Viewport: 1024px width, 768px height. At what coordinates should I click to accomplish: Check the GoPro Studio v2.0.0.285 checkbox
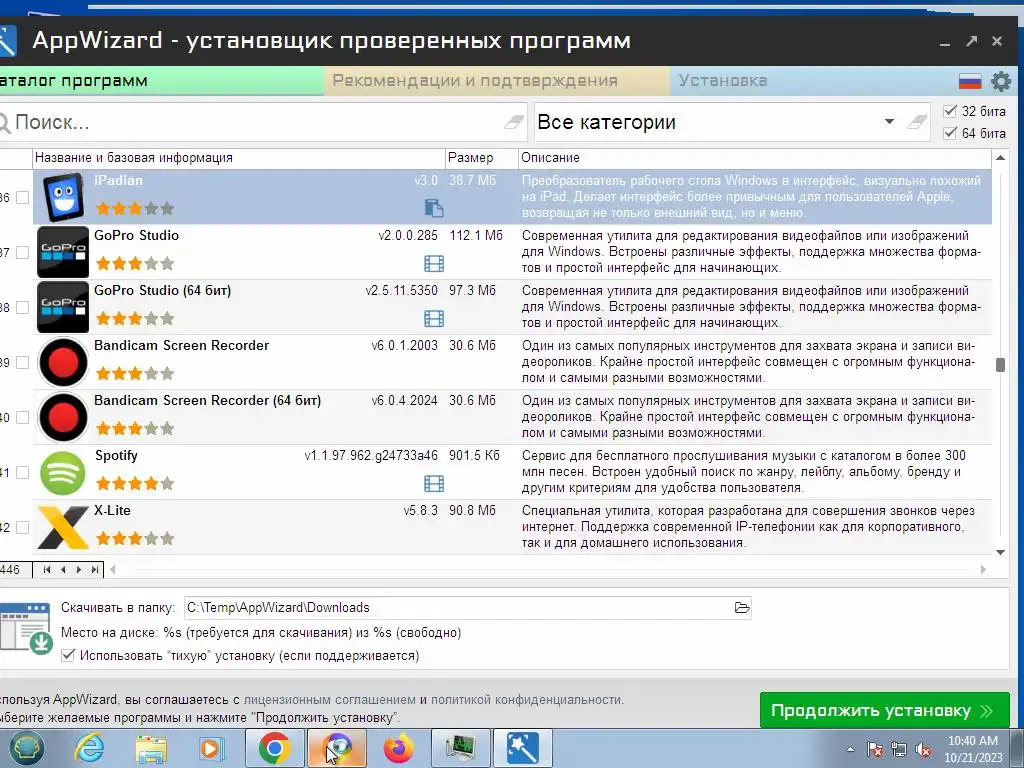click(x=22, y=252)
